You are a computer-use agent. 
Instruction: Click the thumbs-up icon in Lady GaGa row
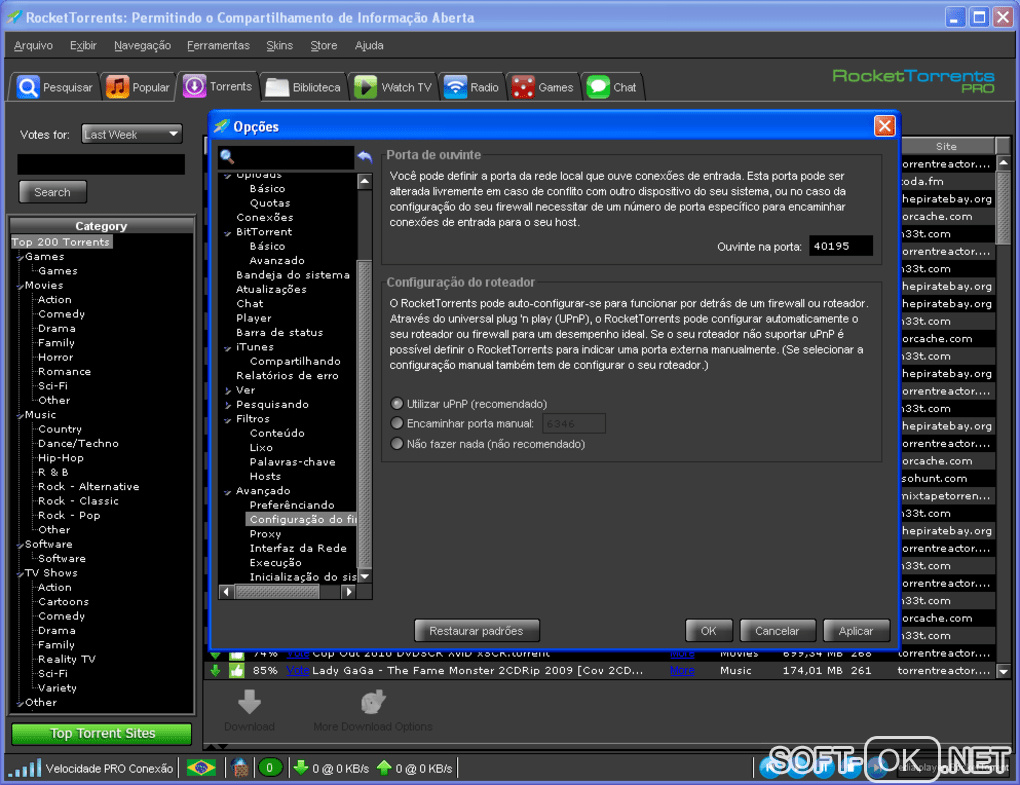pyautogui.click(x=237, y=671)
